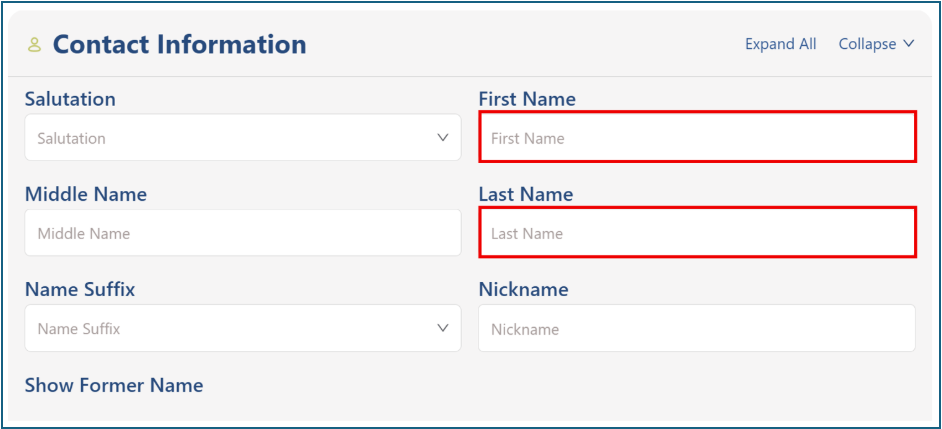Image resolution: width=942 pixels, height=429 pixels.
Task: Click the Name Suffix dropdown arrow
Action: (x=443, y=328)
